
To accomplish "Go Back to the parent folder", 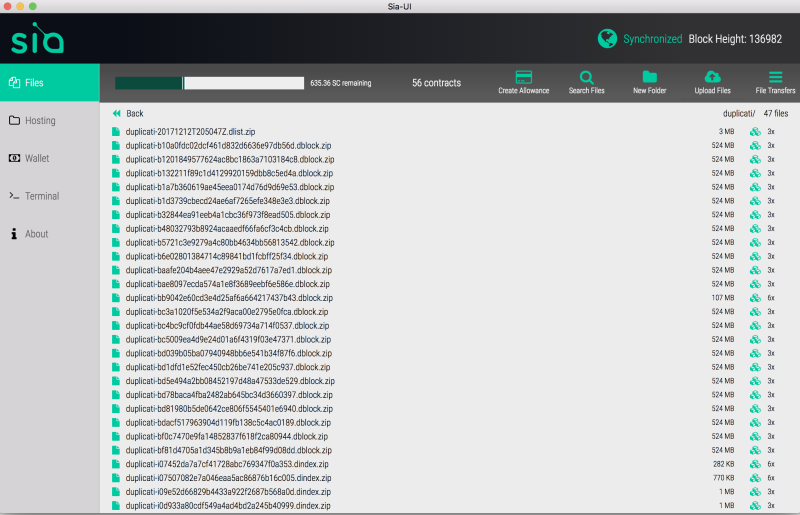I will pos(128,113).
